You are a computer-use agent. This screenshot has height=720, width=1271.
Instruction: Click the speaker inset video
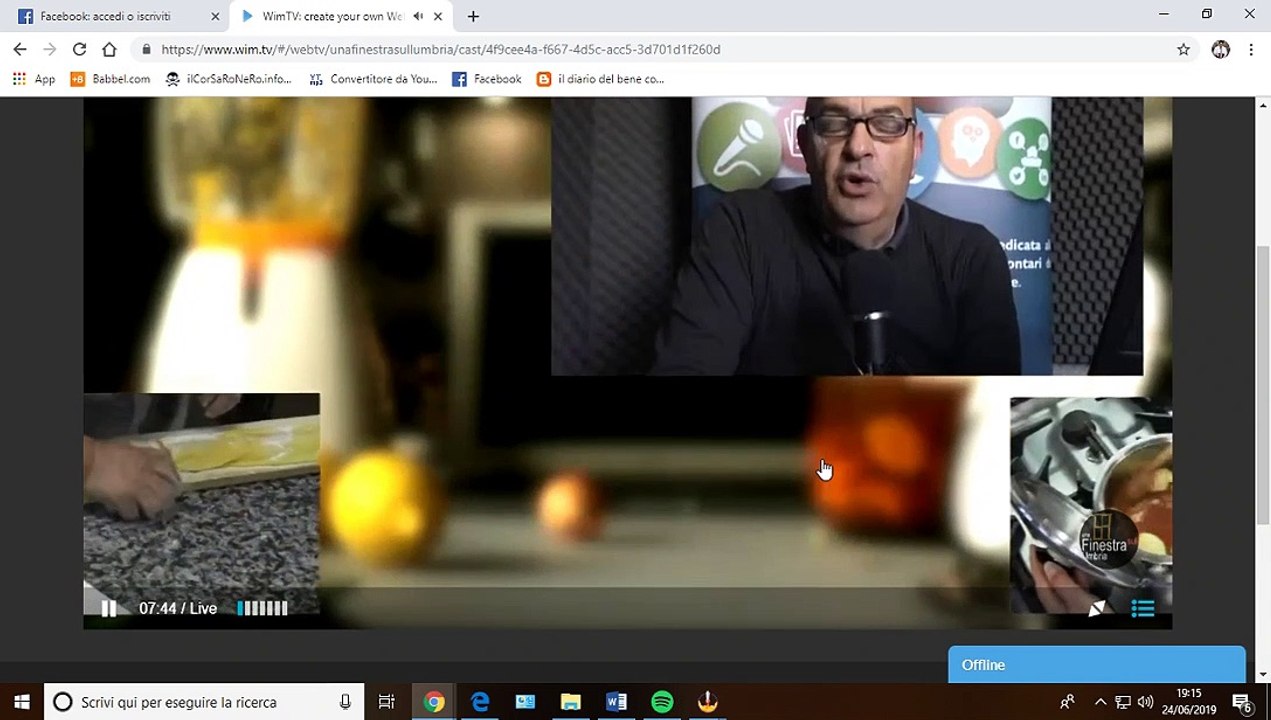point(846,236)
